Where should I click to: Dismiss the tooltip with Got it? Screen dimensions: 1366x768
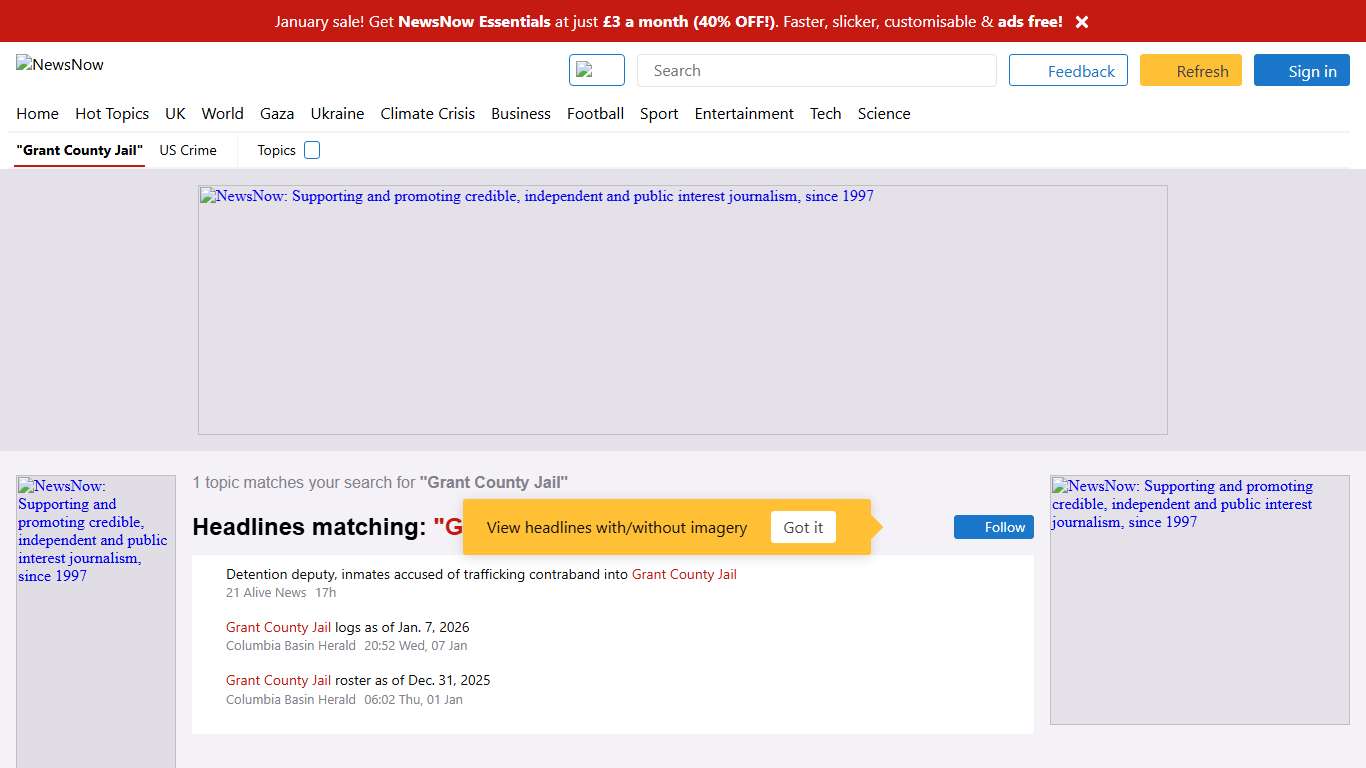coord(803,527)
